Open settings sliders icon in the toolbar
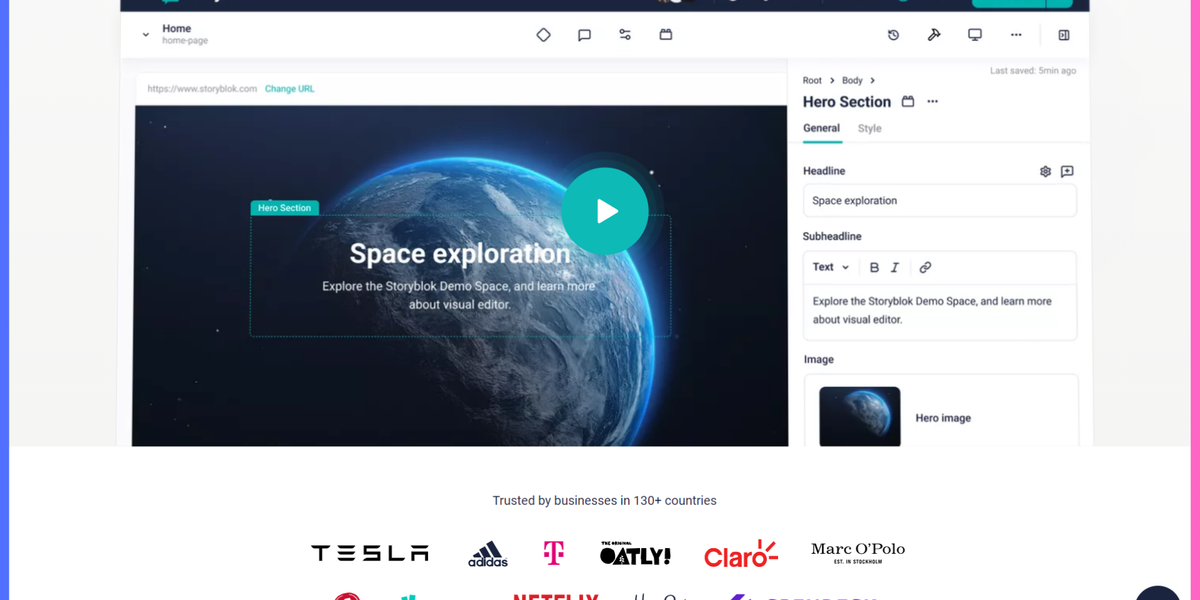 624,34
